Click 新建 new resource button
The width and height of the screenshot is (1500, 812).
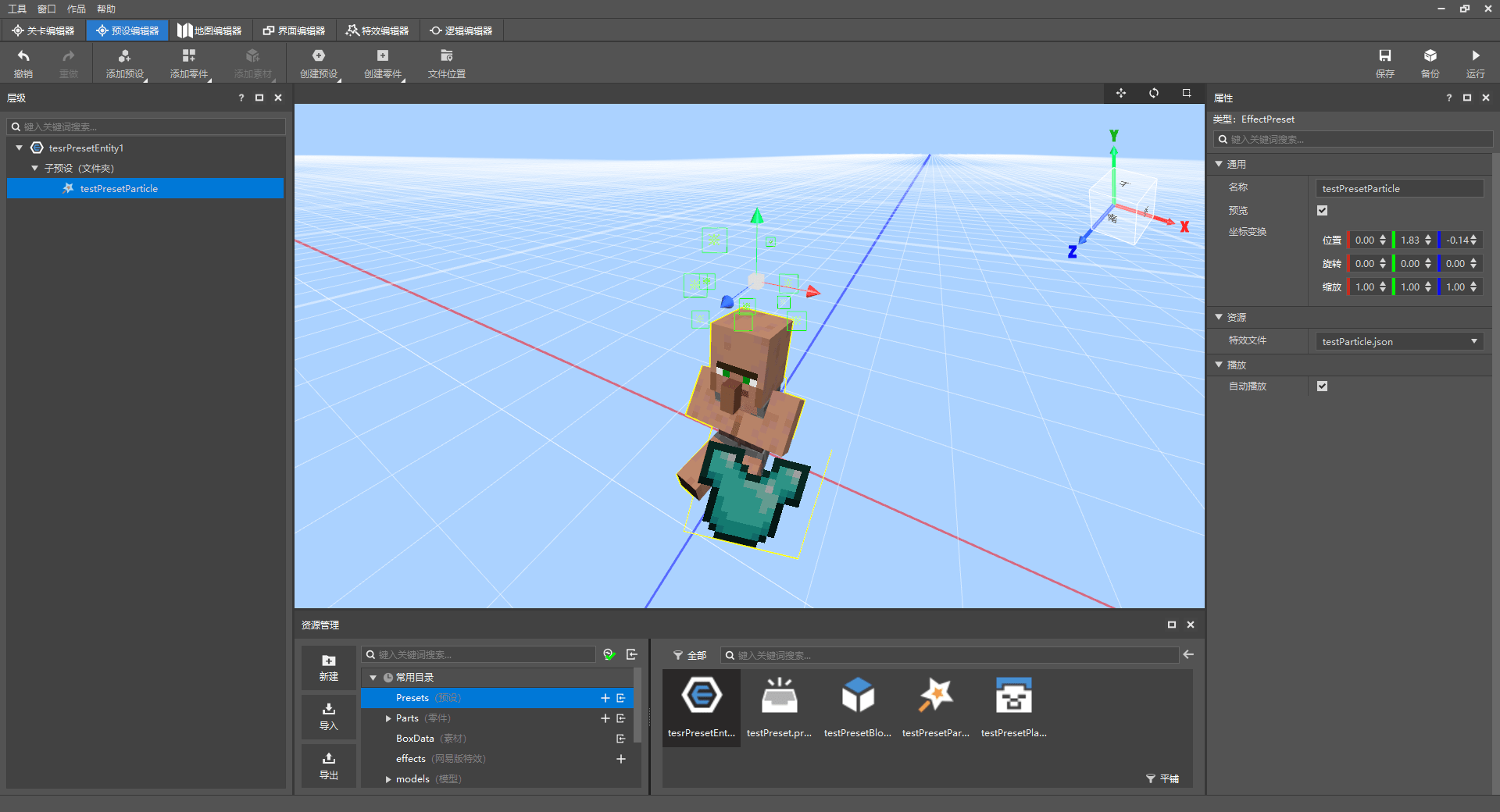(329, 668)
